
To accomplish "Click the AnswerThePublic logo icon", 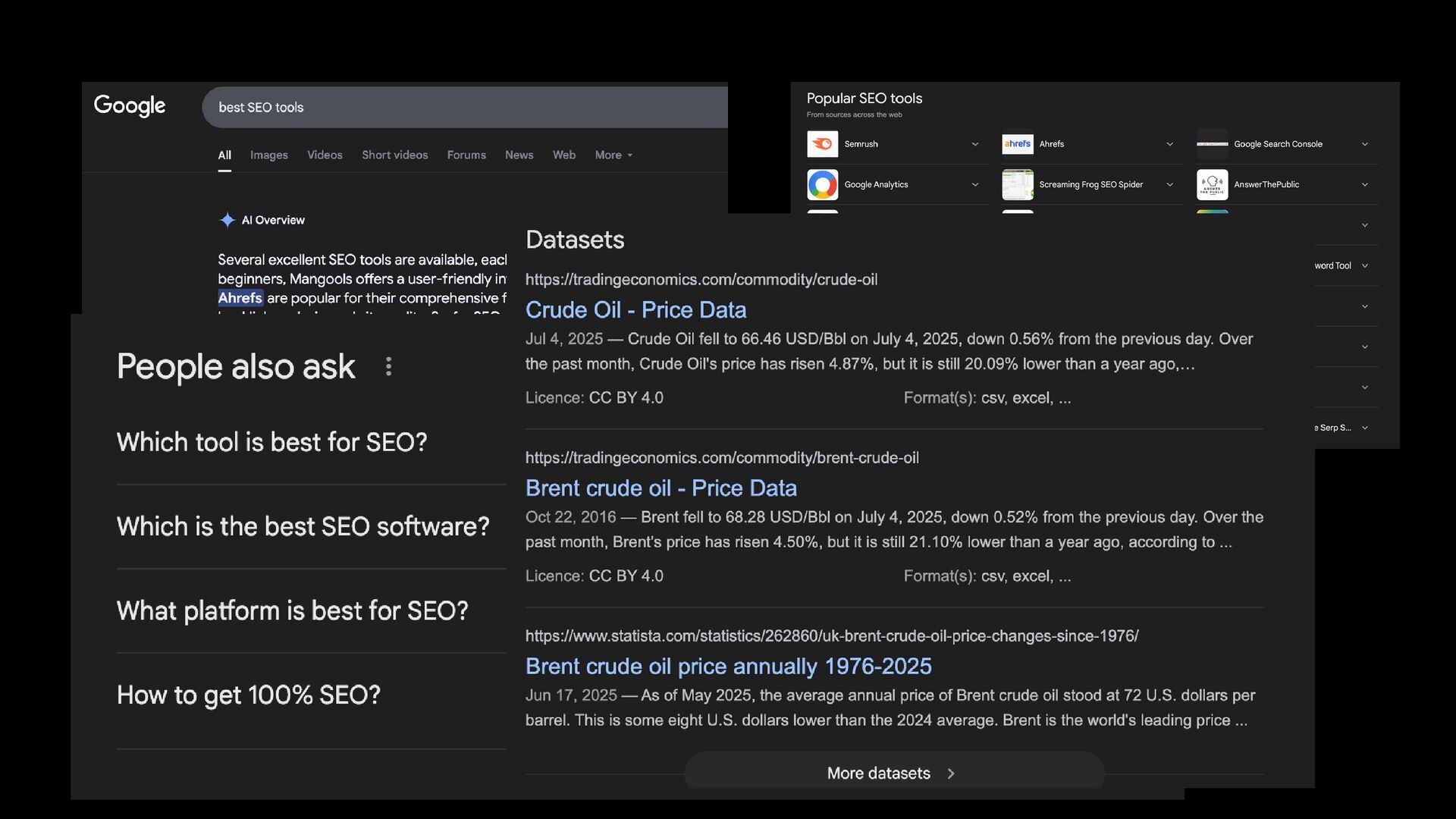I will 1212,185.
